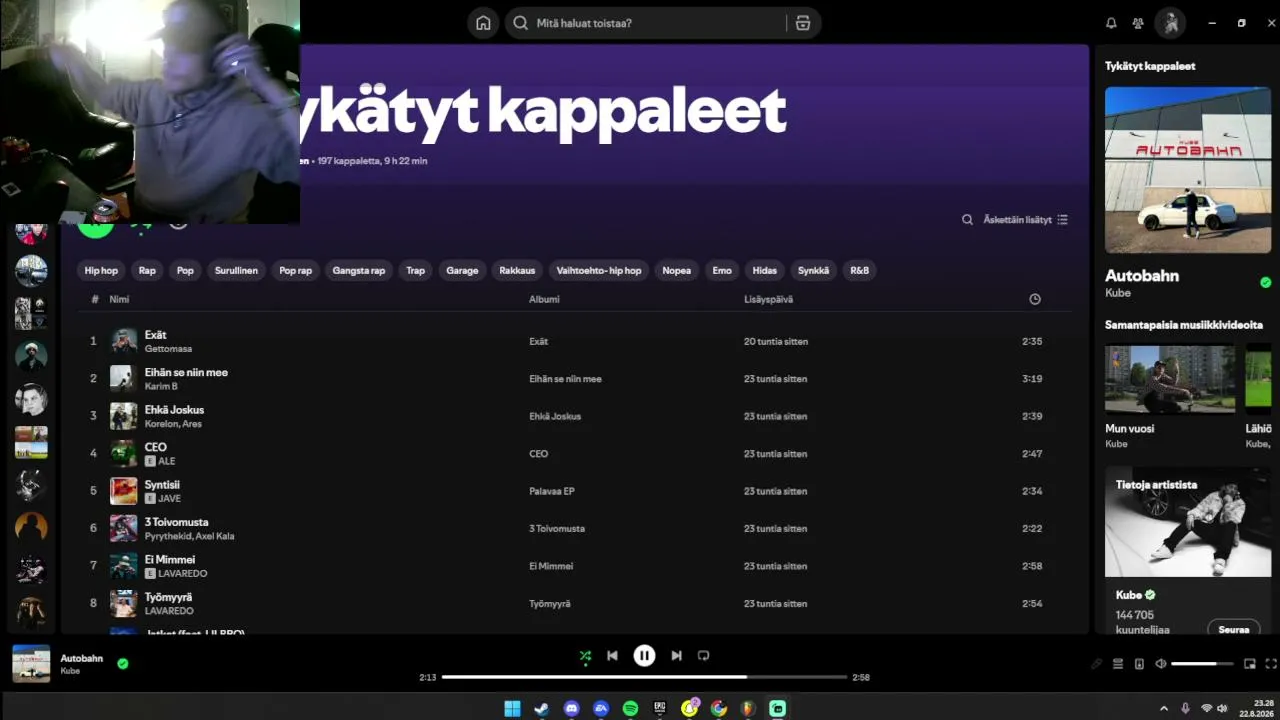Toggle the green check in the Autobahn panel

[1265, 283]
